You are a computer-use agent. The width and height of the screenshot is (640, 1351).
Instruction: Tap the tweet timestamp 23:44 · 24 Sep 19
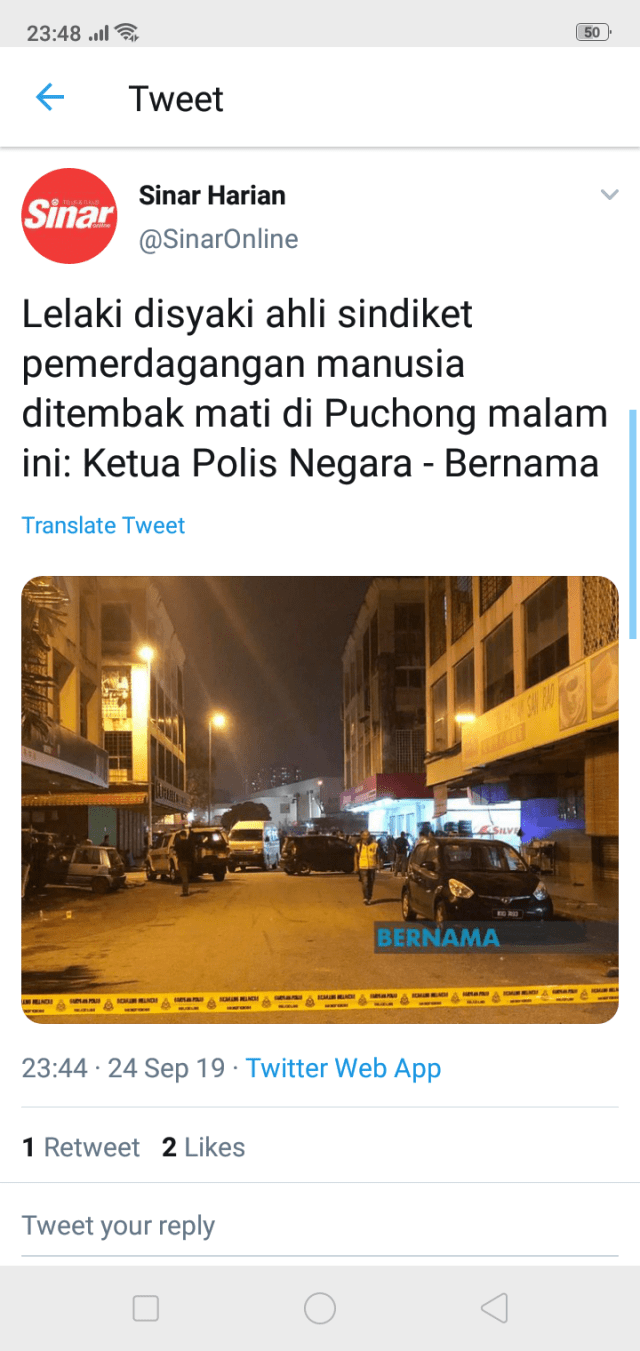[124, 1068]
